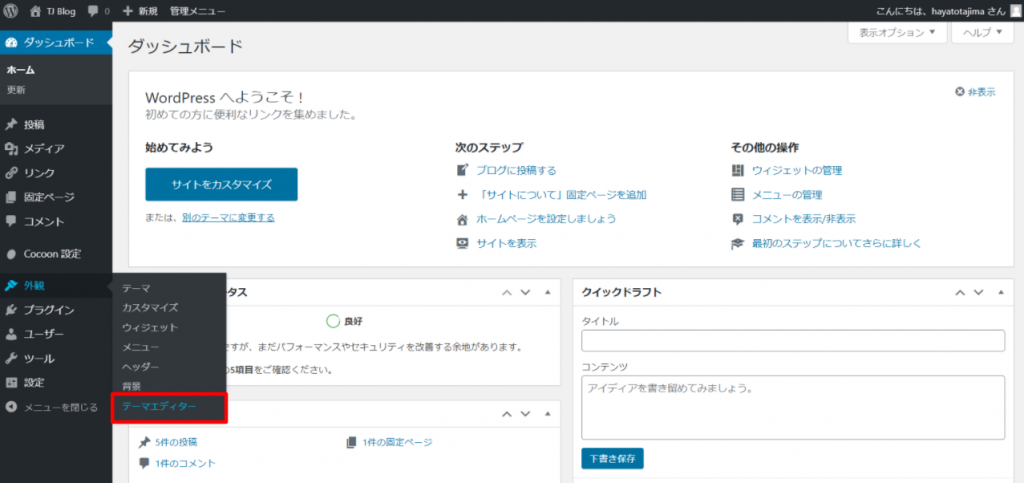The image size is (1024, 483).
Task: Open comments bubble icon in admin bar
Action: pyautogui.click(x=93, y=11)
